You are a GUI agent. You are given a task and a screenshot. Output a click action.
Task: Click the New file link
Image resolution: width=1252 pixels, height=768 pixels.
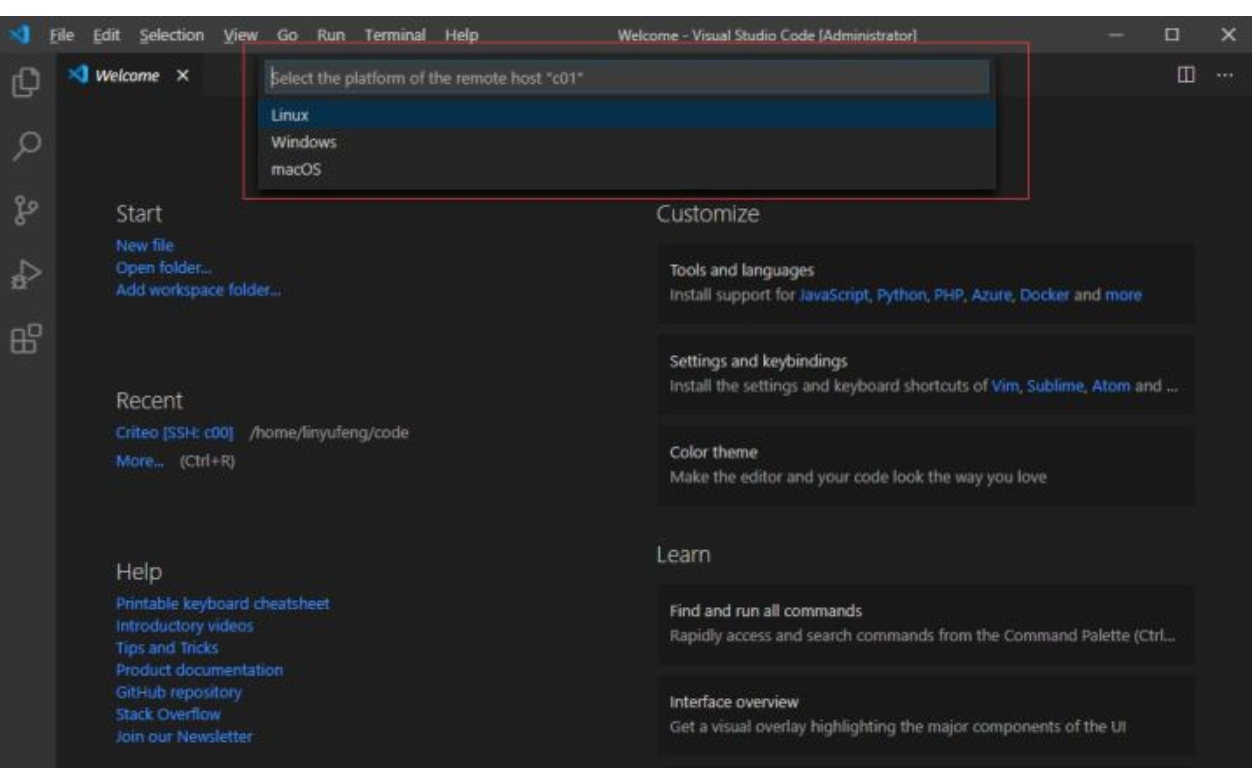pyautogui.click(x=145, y=245)
